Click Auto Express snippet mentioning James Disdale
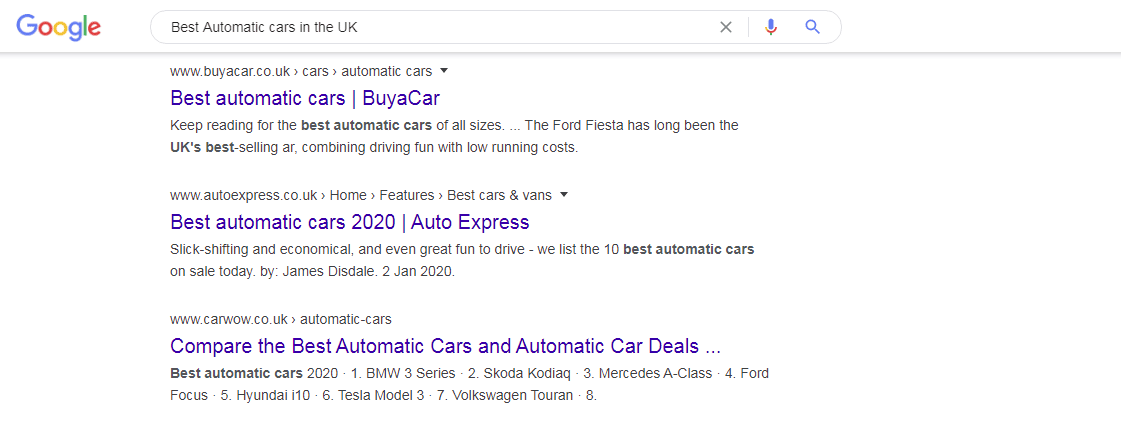Viewport: 1121px width, 421px height. coord(462,260)
